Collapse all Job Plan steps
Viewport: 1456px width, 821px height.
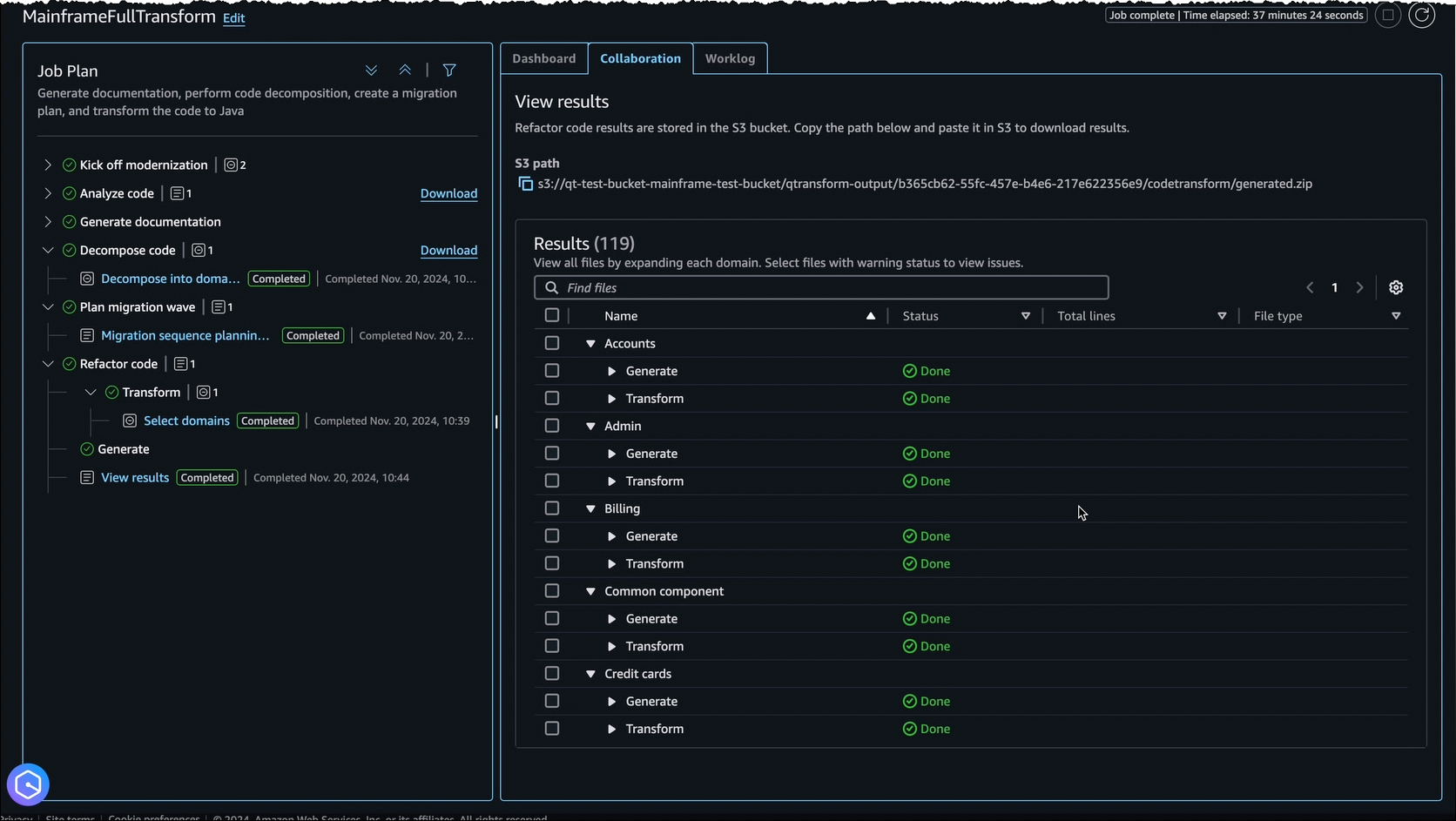pyautogui.click(x=405, y=71)
